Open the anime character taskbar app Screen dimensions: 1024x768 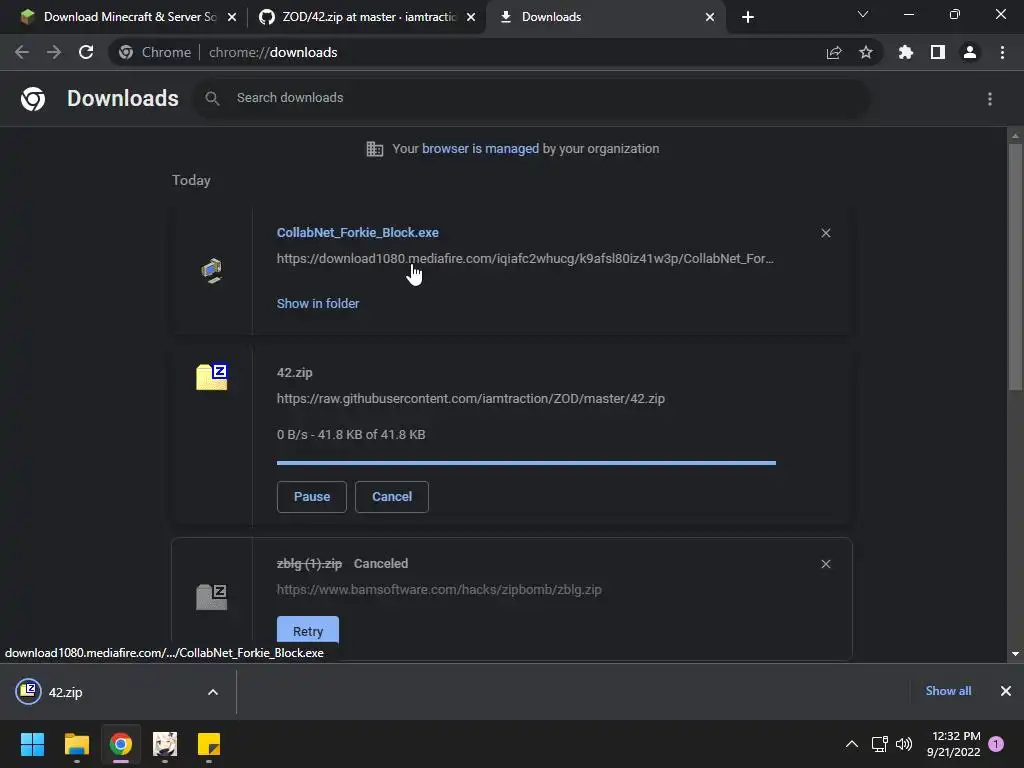tap(165, 744)
